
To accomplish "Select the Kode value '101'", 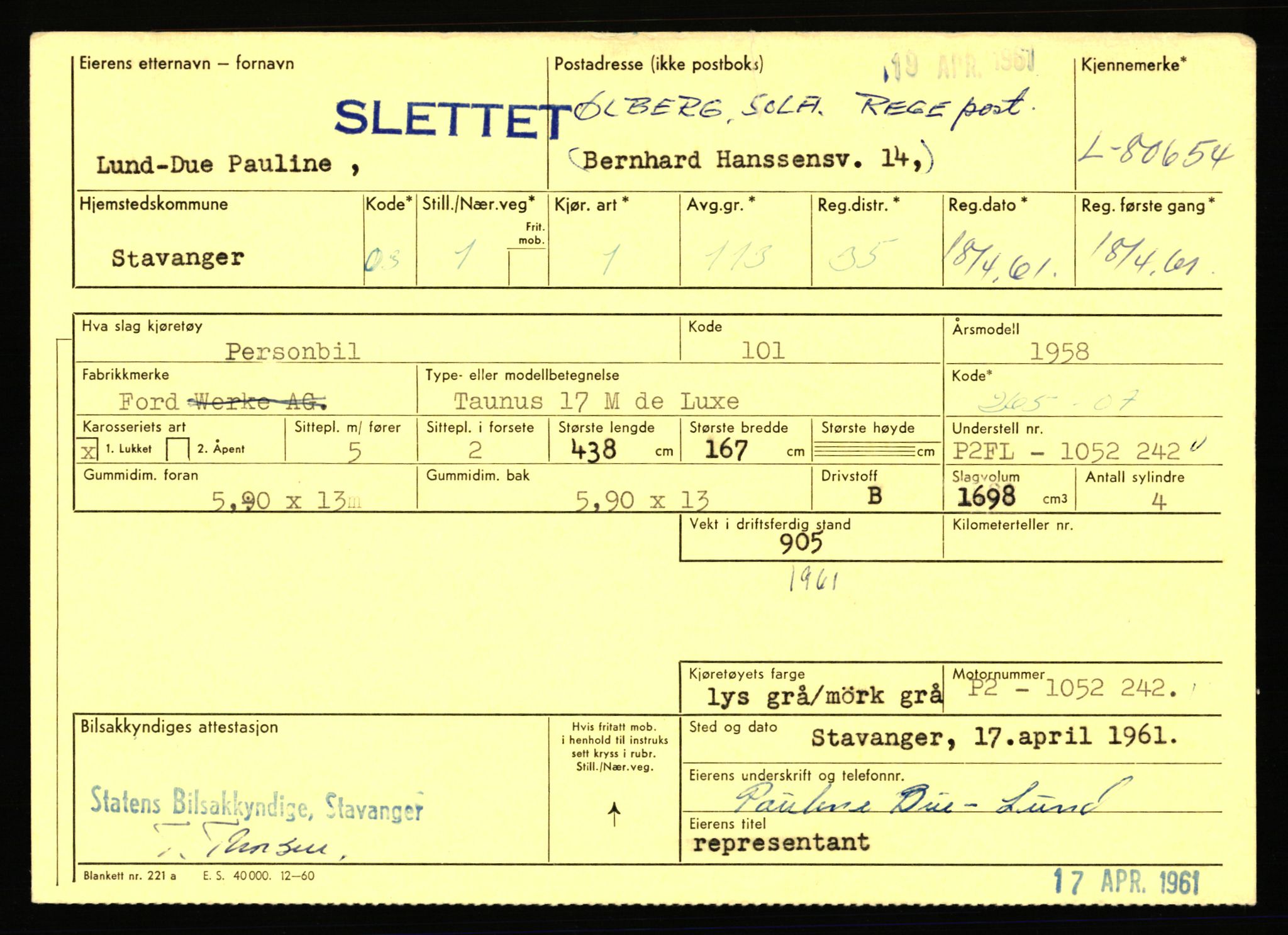I will click(762, 350).
